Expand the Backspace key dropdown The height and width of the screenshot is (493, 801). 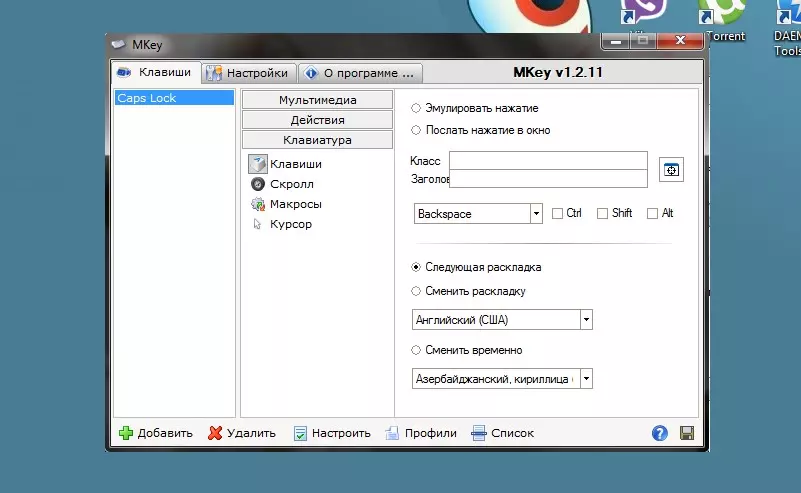click(535, 214)
